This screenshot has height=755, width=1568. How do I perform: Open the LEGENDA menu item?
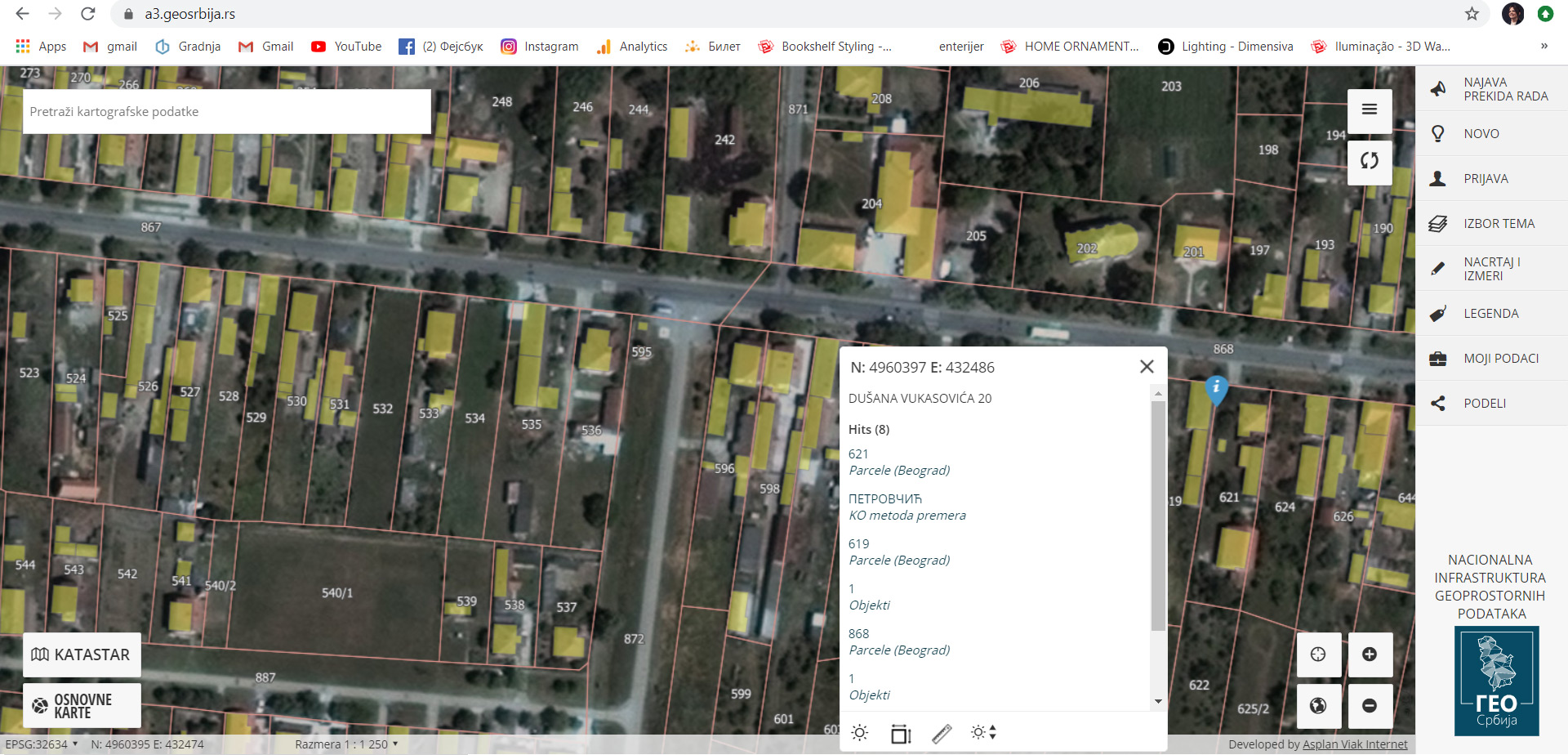point(1490,314)
